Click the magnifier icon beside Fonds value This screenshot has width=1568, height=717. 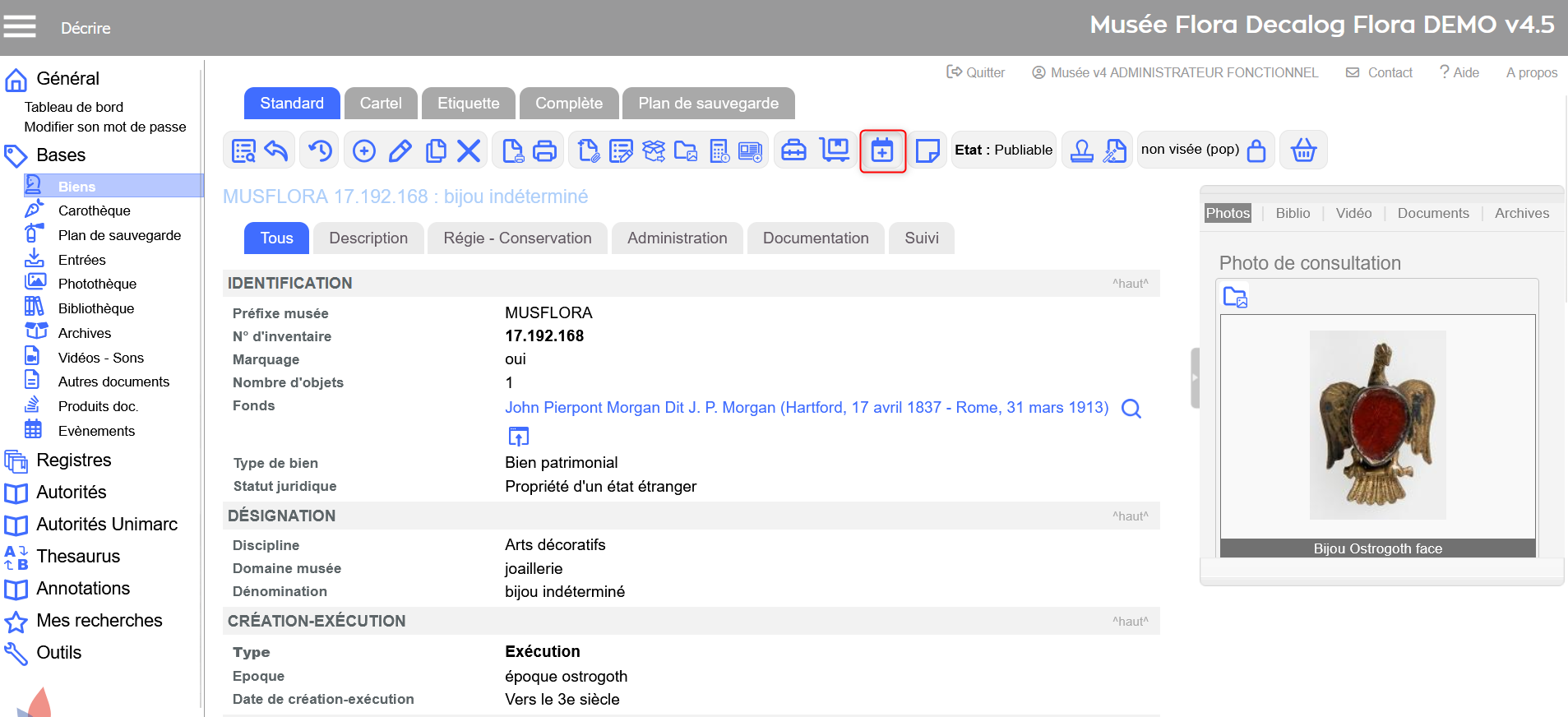click(1131, 409)
